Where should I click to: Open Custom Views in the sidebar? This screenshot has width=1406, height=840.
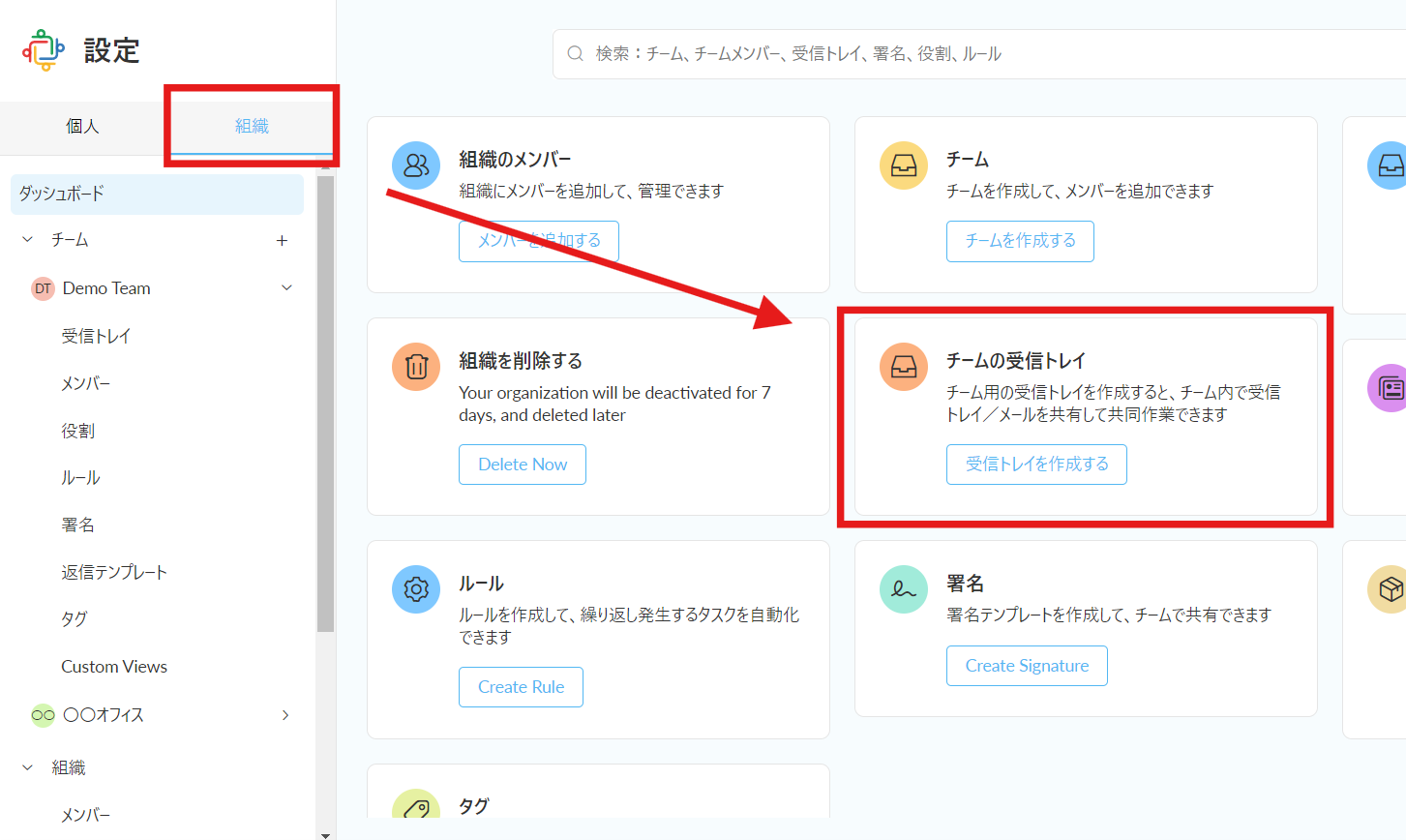click(x=114, y=667)
